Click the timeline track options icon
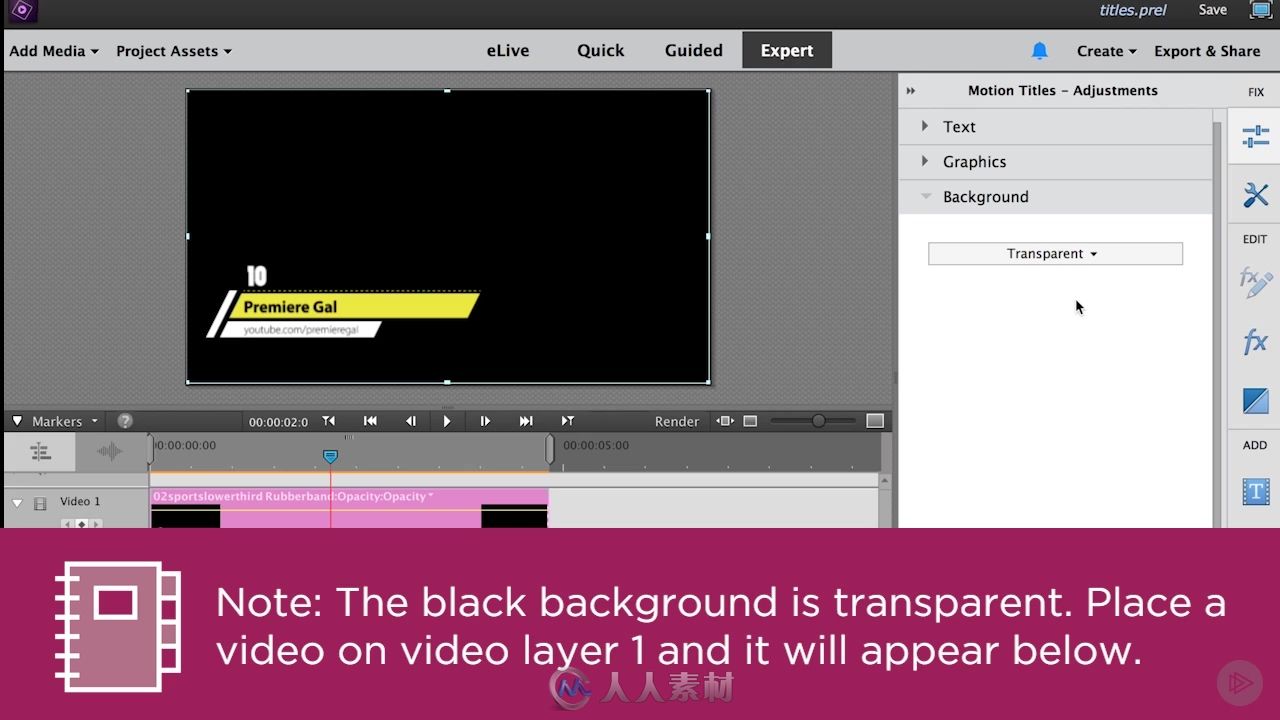The width and height of the screenshot is (1280, 720). coord(39,452)
